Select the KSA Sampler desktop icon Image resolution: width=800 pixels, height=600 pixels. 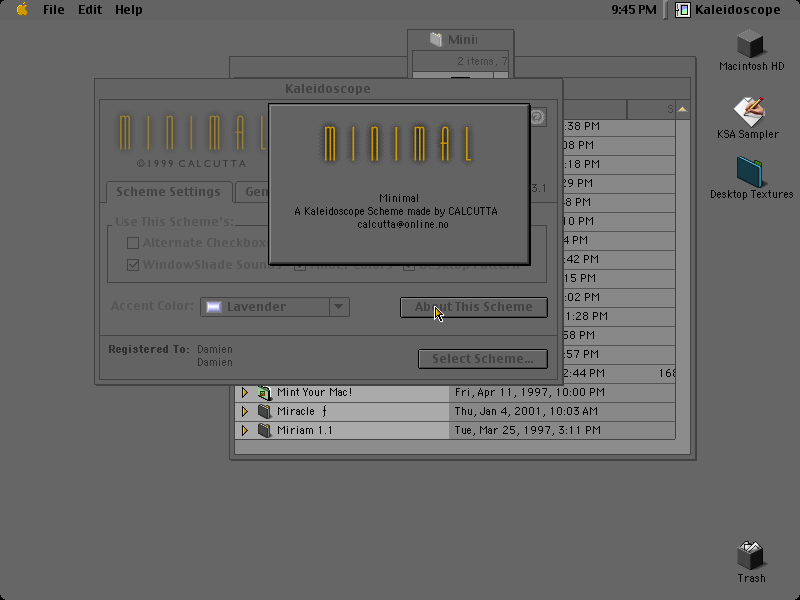pyautogui.click(x=748, y=111)
